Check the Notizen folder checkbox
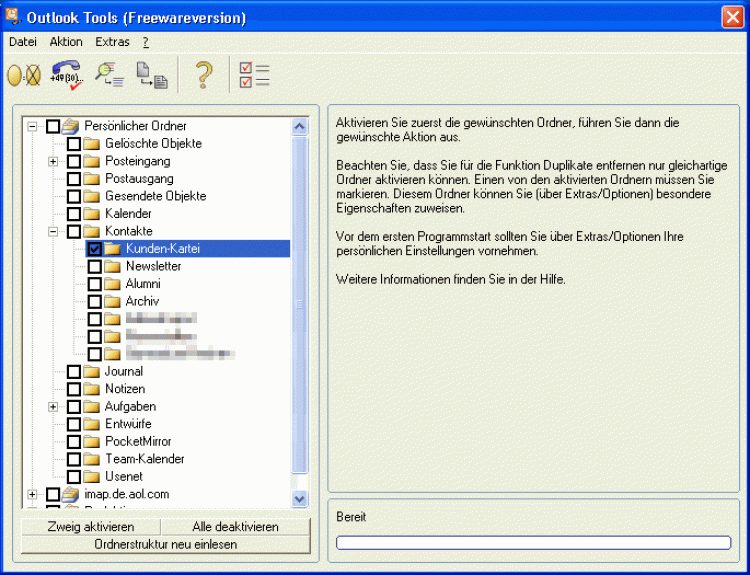The width and height of the screenshot is (750, 575). tap(74, 389)
